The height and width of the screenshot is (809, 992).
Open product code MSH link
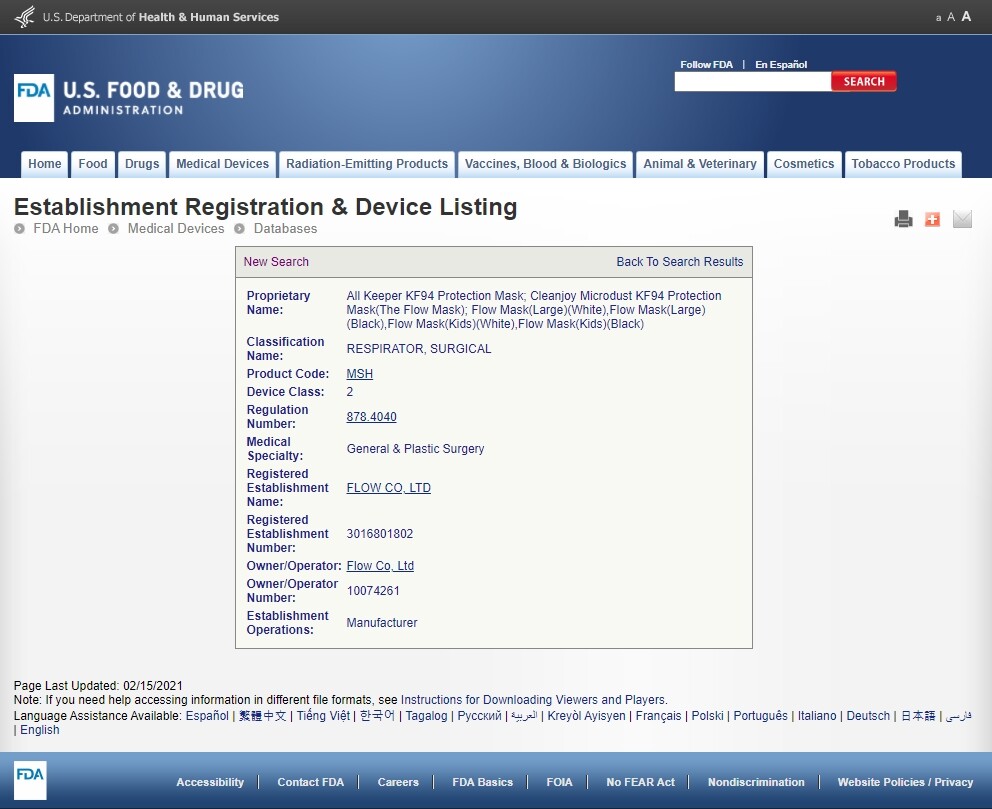359,374
